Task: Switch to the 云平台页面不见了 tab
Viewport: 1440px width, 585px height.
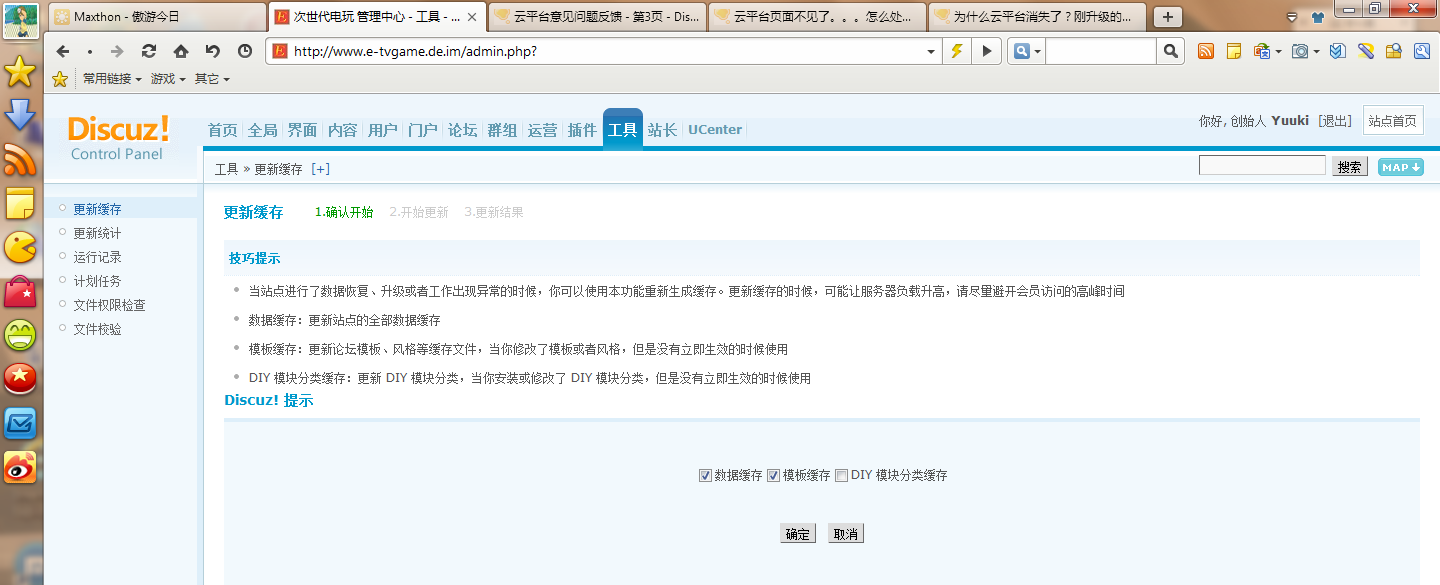Action: 817,17
